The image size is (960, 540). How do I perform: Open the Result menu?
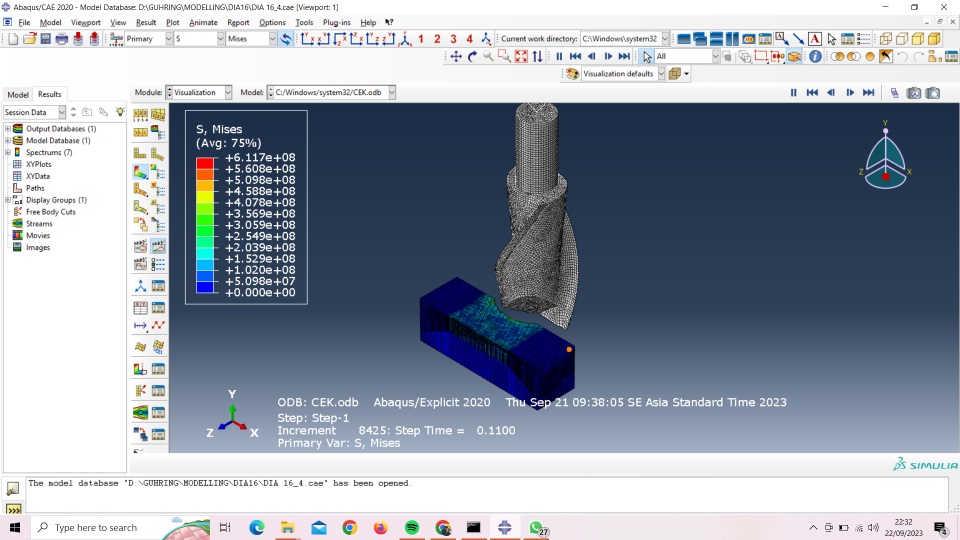146,22
